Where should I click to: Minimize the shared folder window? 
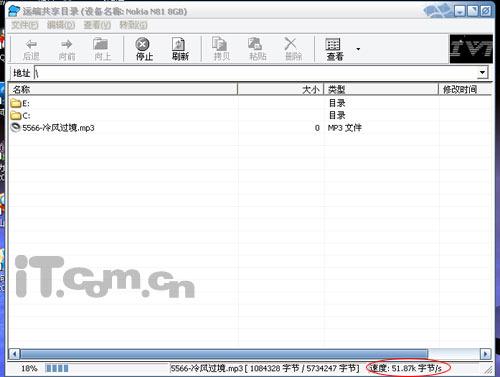click(460, 11)
